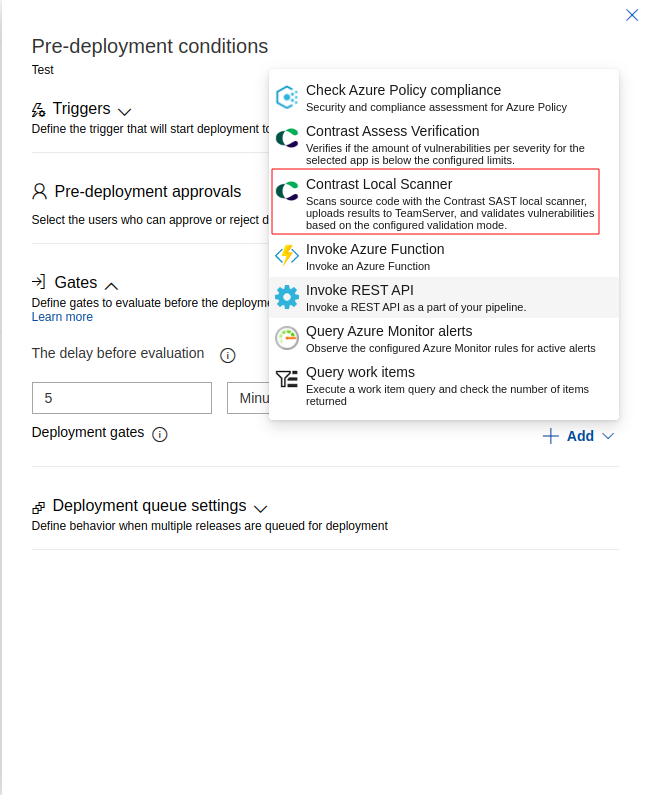
Task: Click the Contrast Assess Verification logo icon
Action: [x=287, y=138]
